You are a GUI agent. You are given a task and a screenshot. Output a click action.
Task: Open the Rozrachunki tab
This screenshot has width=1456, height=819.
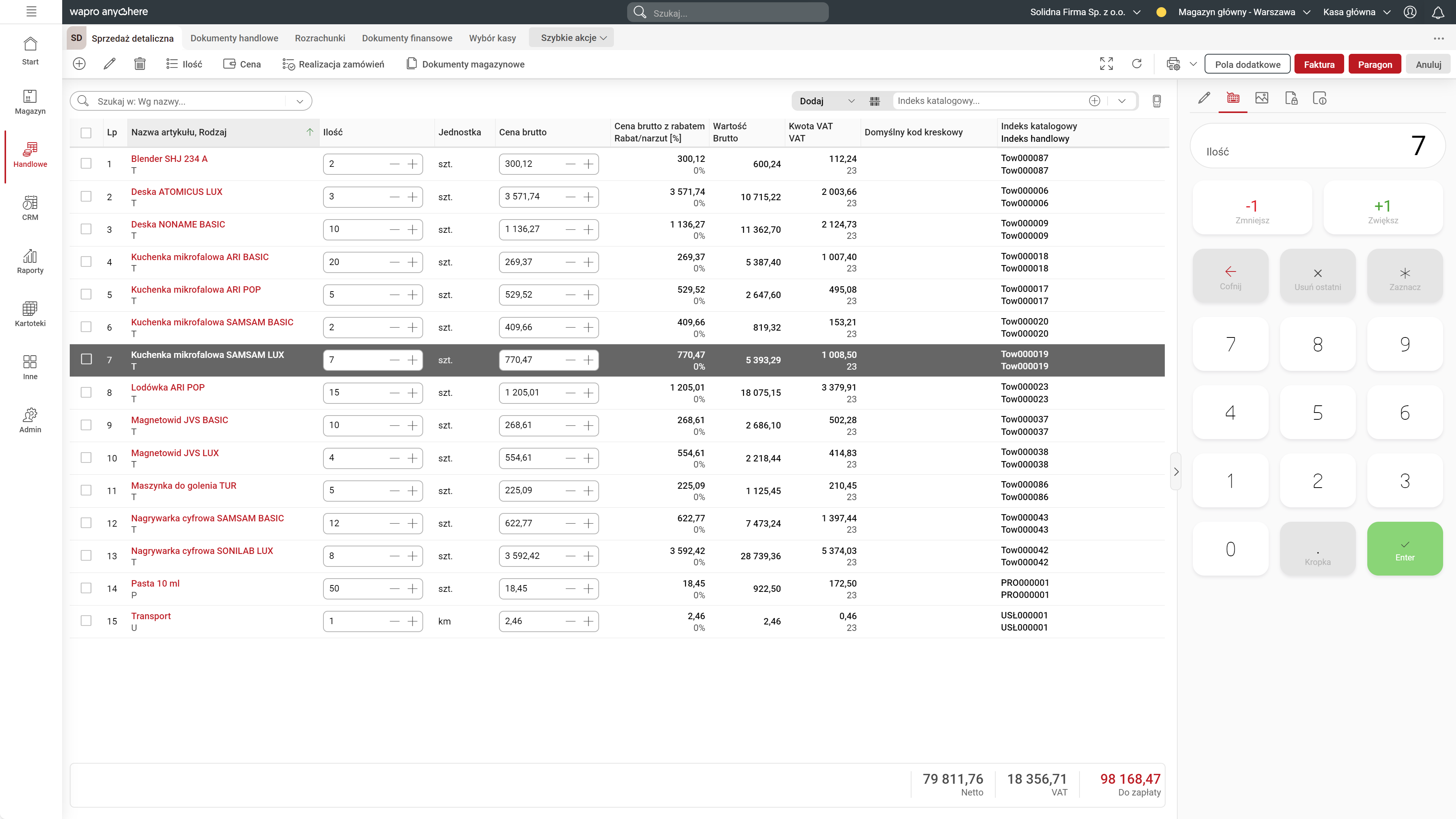pyautogui.click(x=320, y=38)
